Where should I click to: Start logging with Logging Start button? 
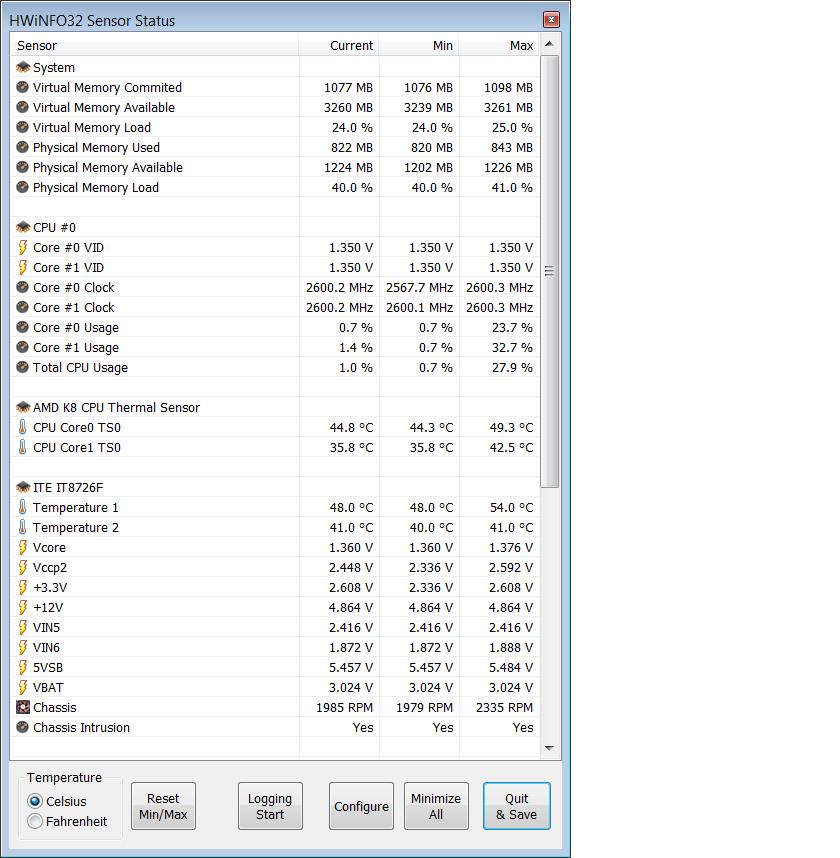[x=270, y=806]
